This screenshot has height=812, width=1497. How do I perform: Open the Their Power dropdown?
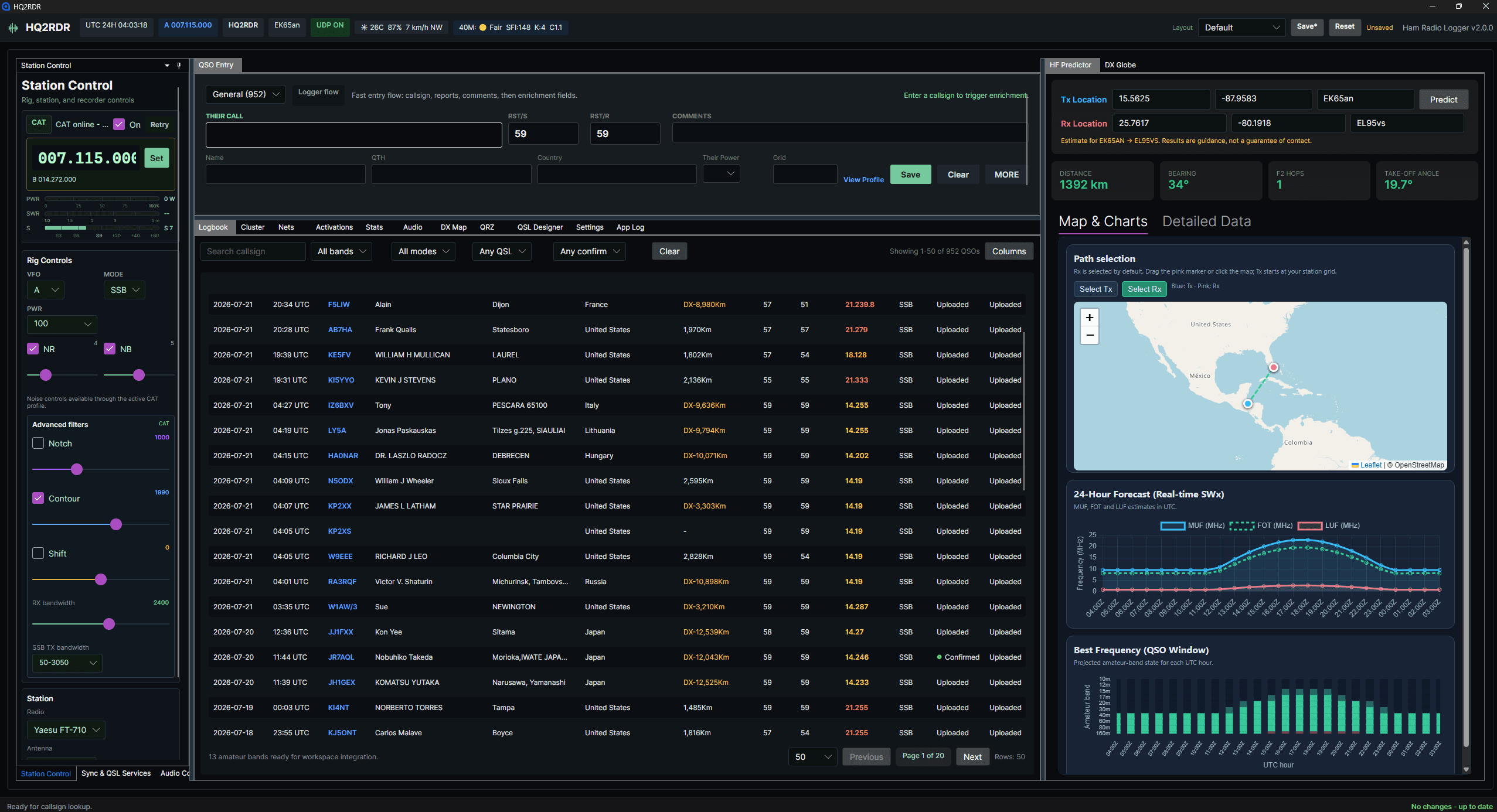coord(721,173)
